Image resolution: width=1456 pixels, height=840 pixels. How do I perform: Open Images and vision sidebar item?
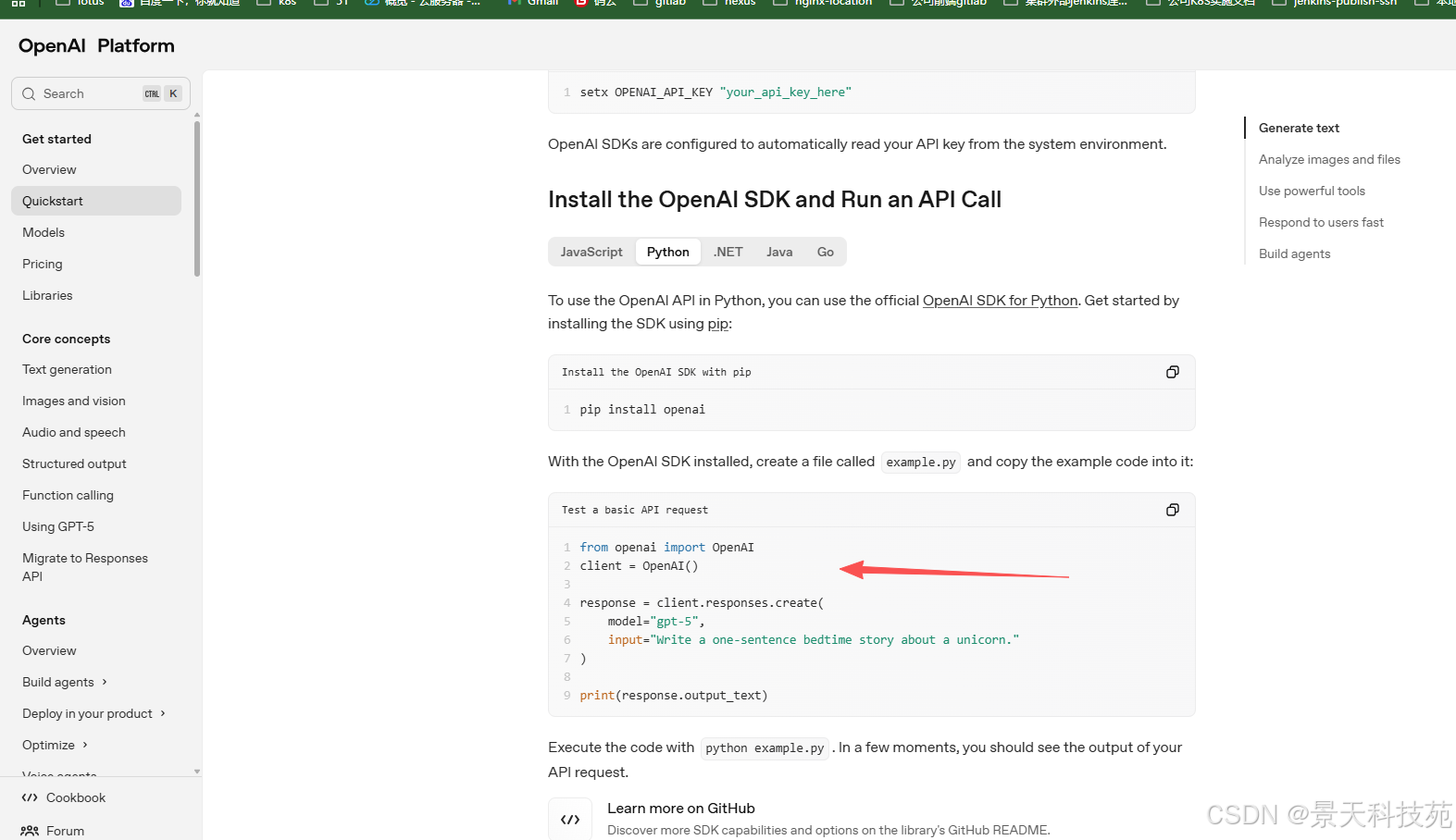pyautogui.click(x=96, y=401)
